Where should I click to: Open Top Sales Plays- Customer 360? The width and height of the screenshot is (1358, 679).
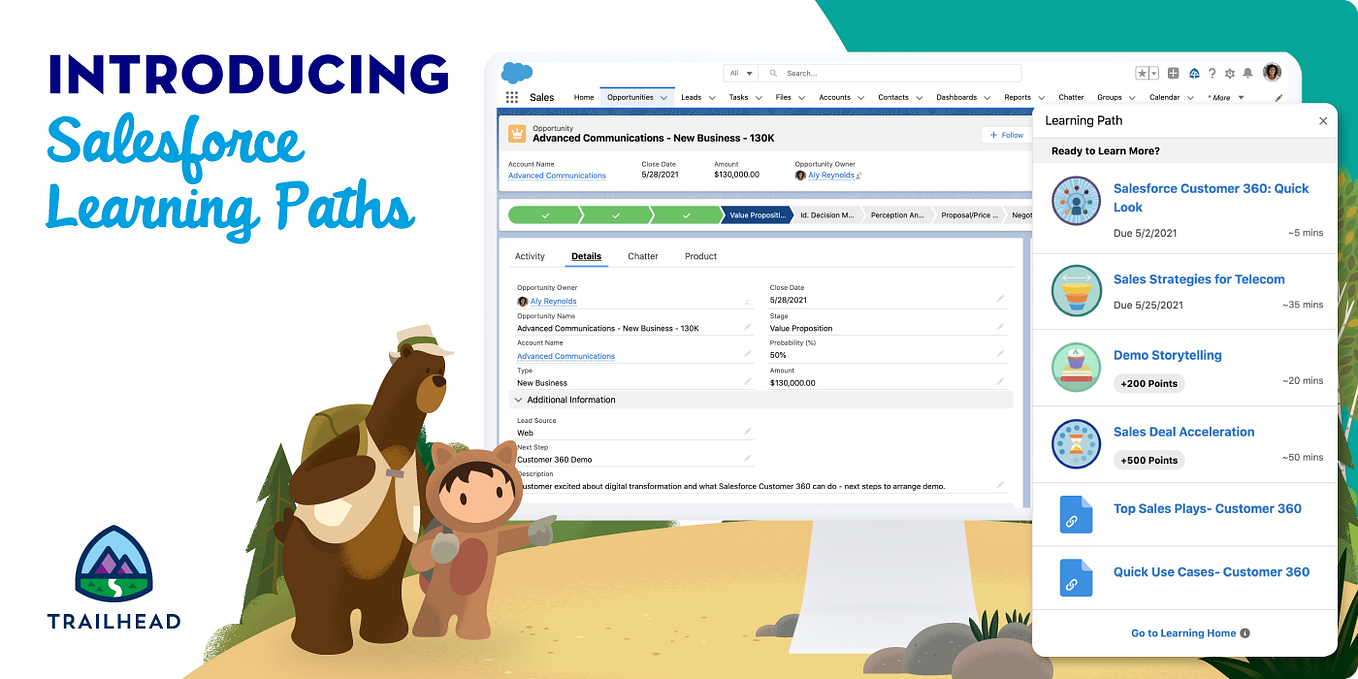[1207, 509]
